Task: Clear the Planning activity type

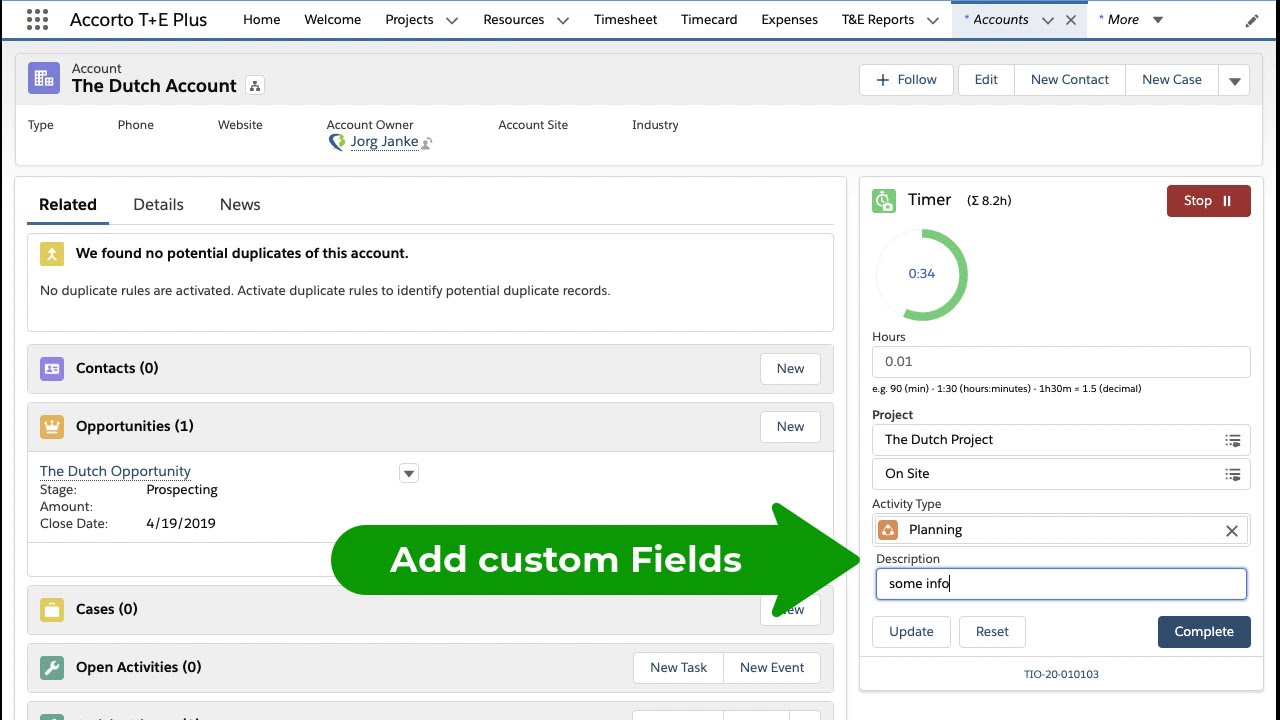Action: pyautogui.click(x=1232, y=531)
